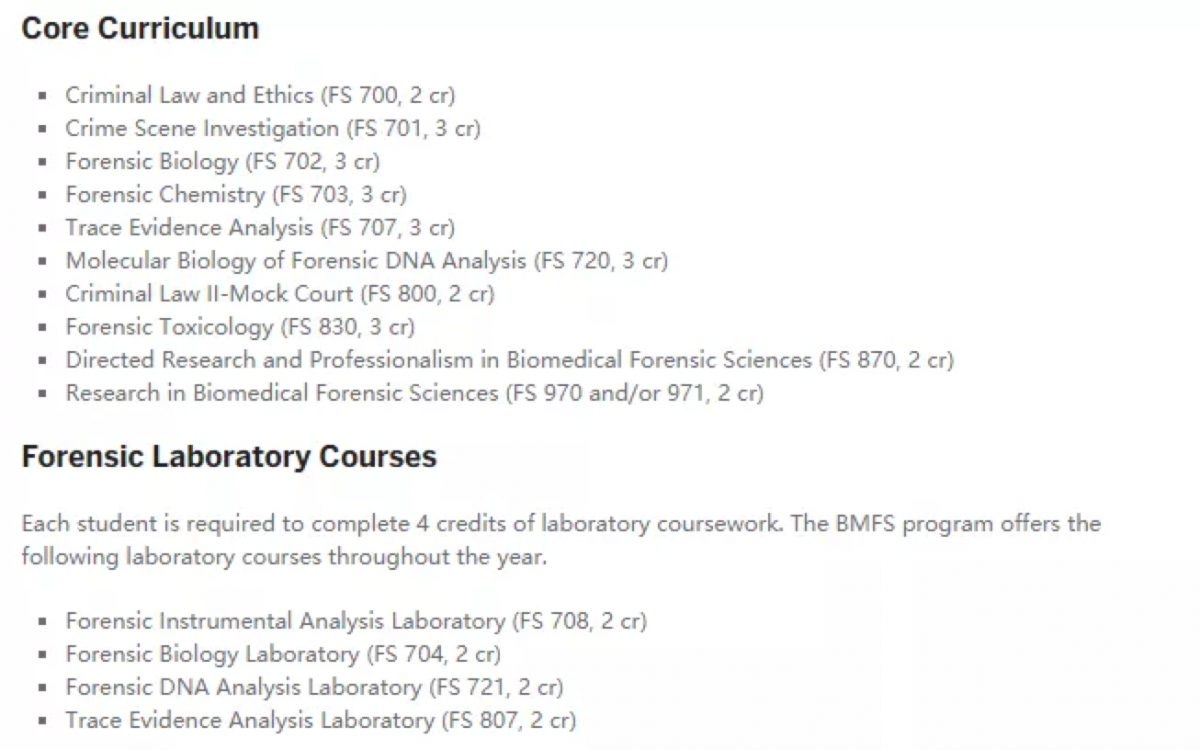Viewport: 1200px width, 750px height.
Task: Click Trace Evidence Analysis Laboratory FS 807
Action: point(321,720)
